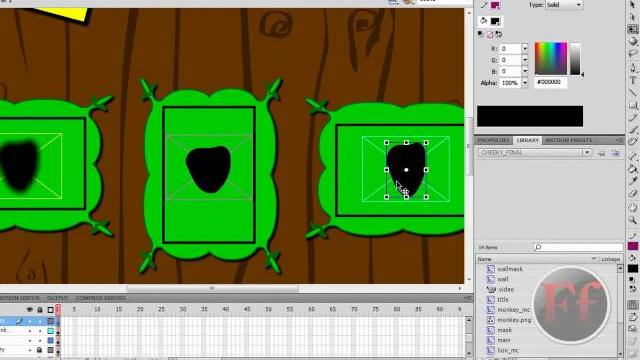The height and width of the screenshot is (360, 640).
Task: Click the Color panel no-color icon
Action: click(490, 34)
